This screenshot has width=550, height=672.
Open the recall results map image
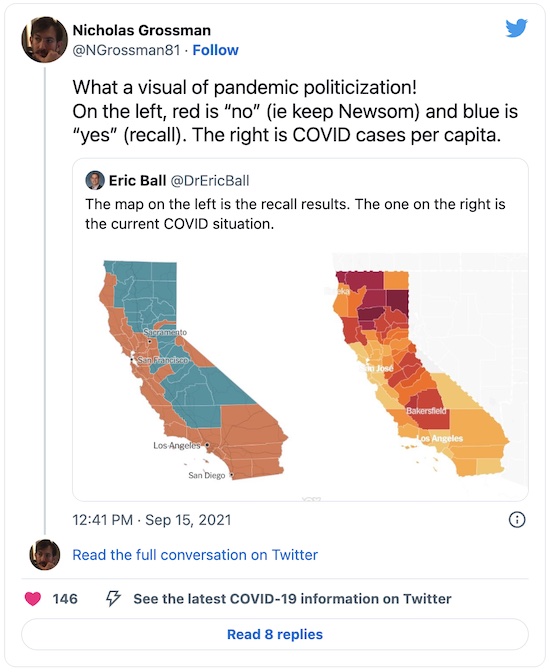194,370
